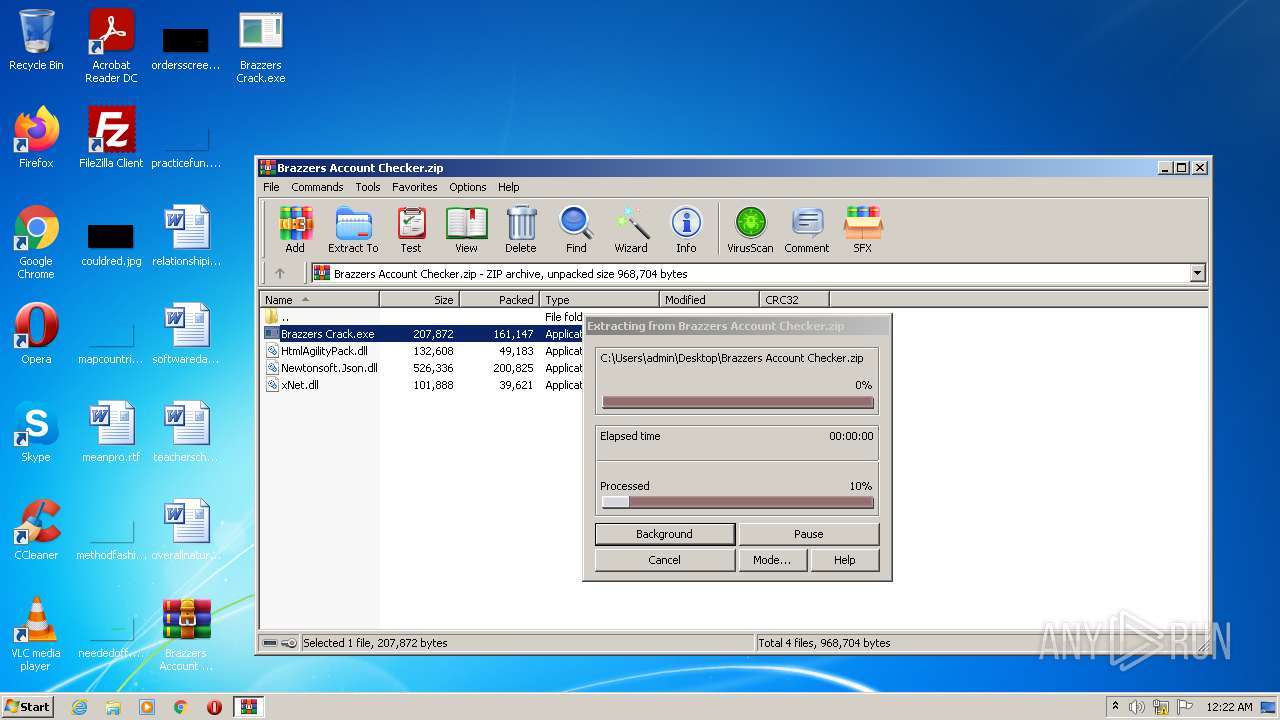Click the Delete toolbar icon
Image resolution: width=1280 pixels, height=720 pixels.
(520, 230)
